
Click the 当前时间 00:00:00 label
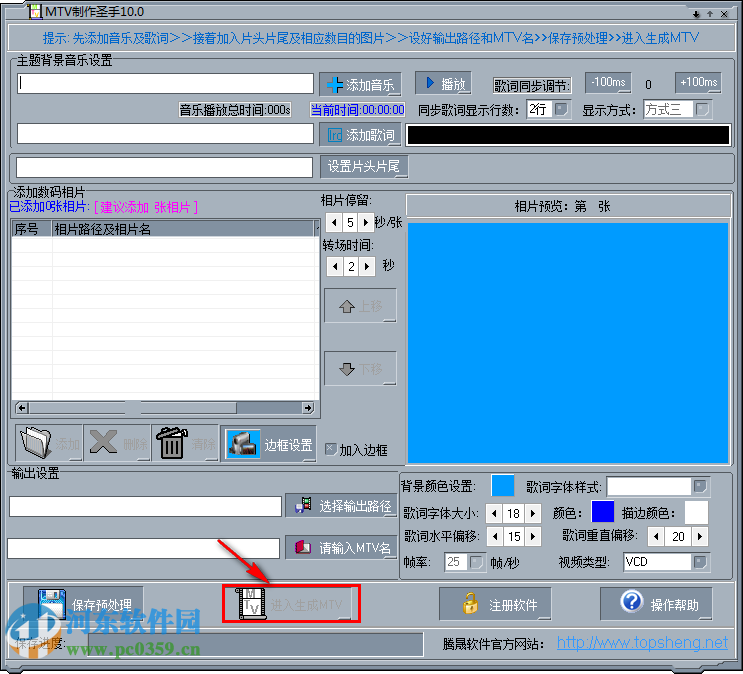coord(357,109)
